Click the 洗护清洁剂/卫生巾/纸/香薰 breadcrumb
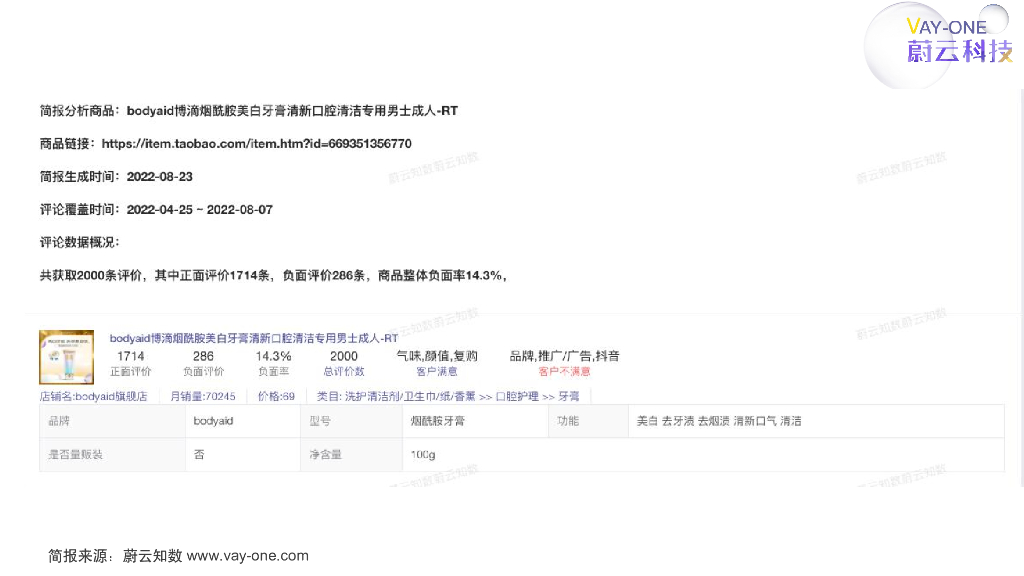 pyautogui.click(x=410, y=396)
